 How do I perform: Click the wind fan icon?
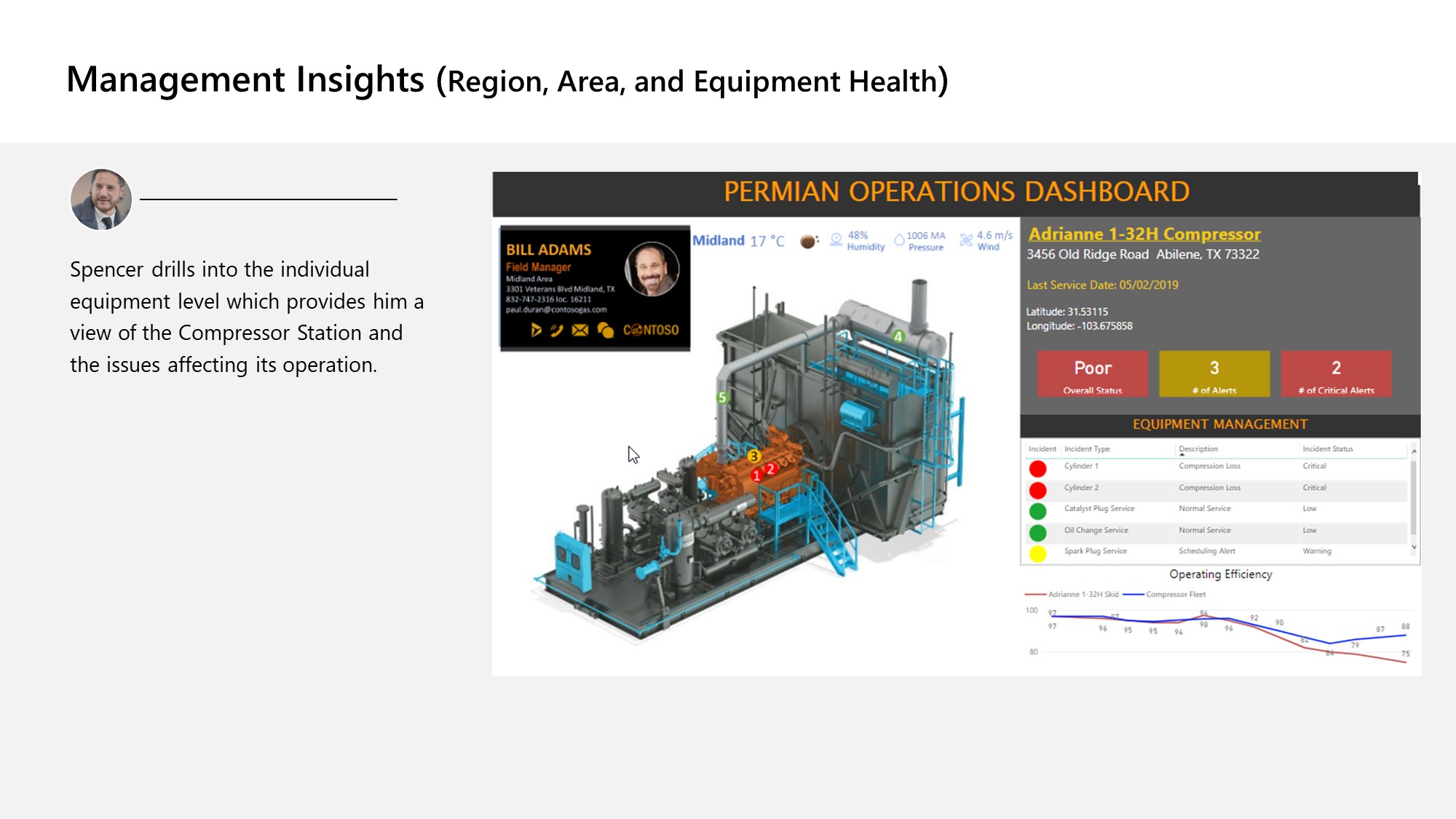(x=966, y=240)
